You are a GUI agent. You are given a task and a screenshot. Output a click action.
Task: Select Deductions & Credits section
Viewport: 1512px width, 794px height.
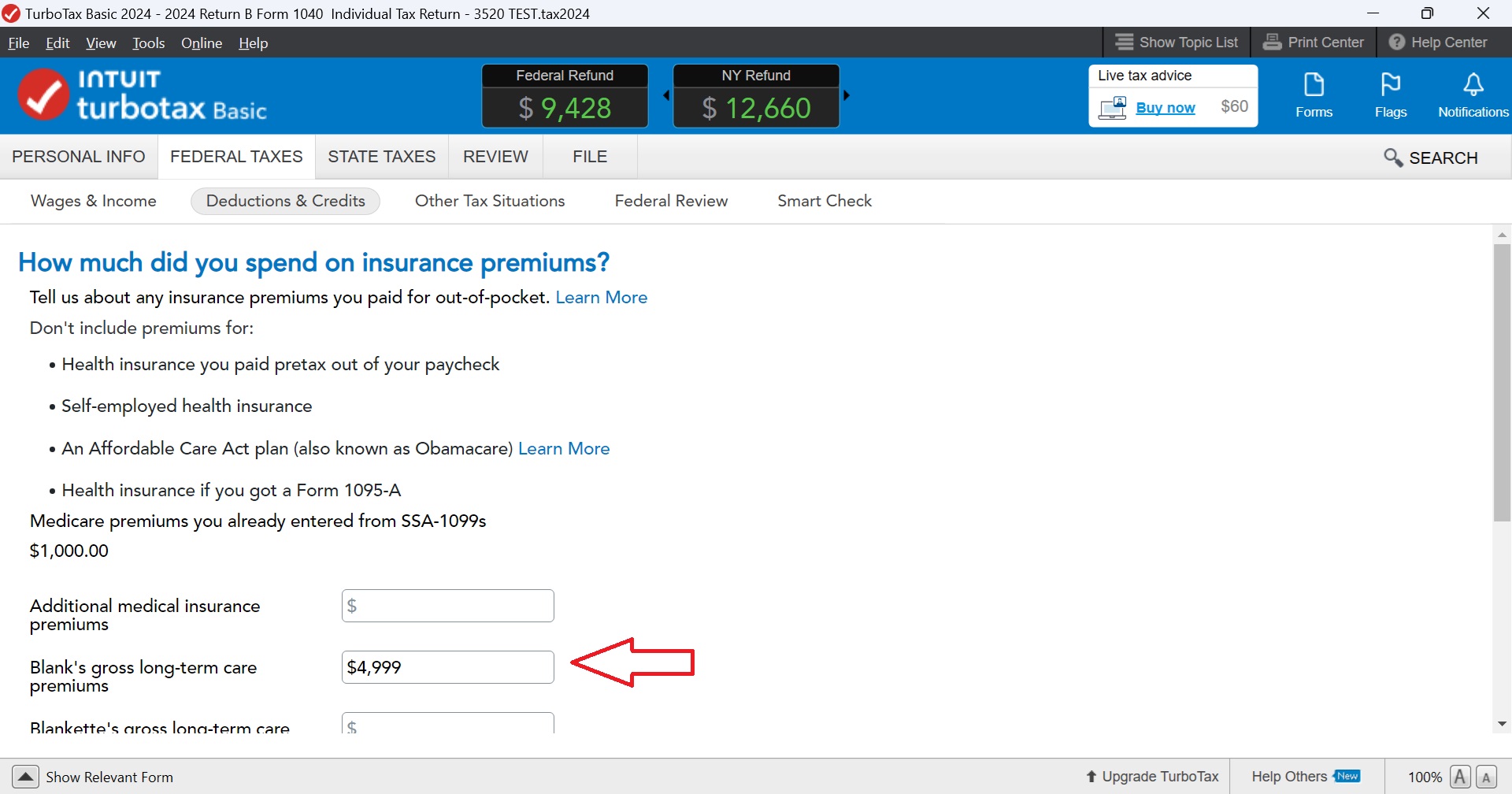(x=286, y=201)
